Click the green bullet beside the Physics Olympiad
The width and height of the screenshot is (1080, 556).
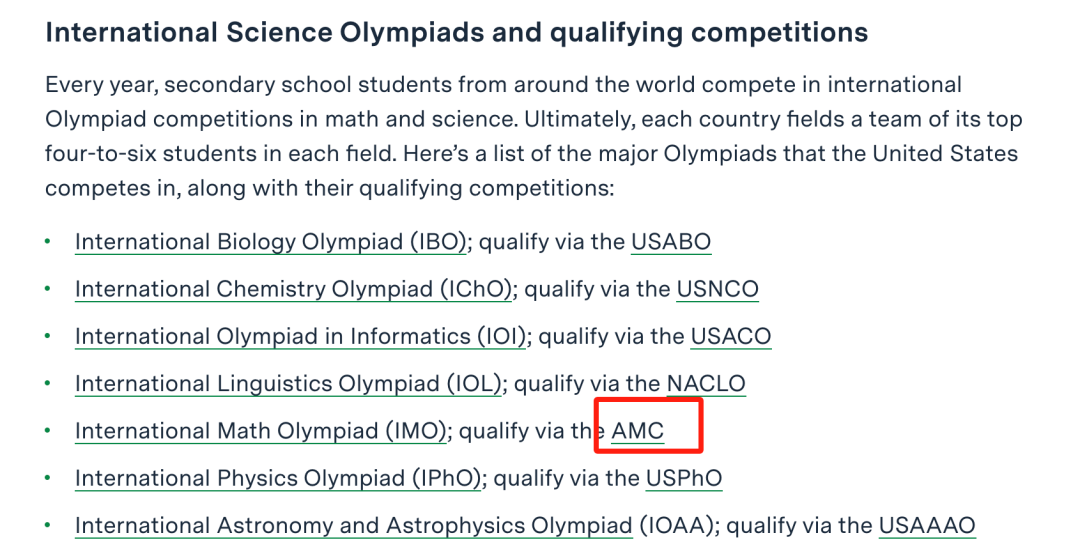pos(48,478)
